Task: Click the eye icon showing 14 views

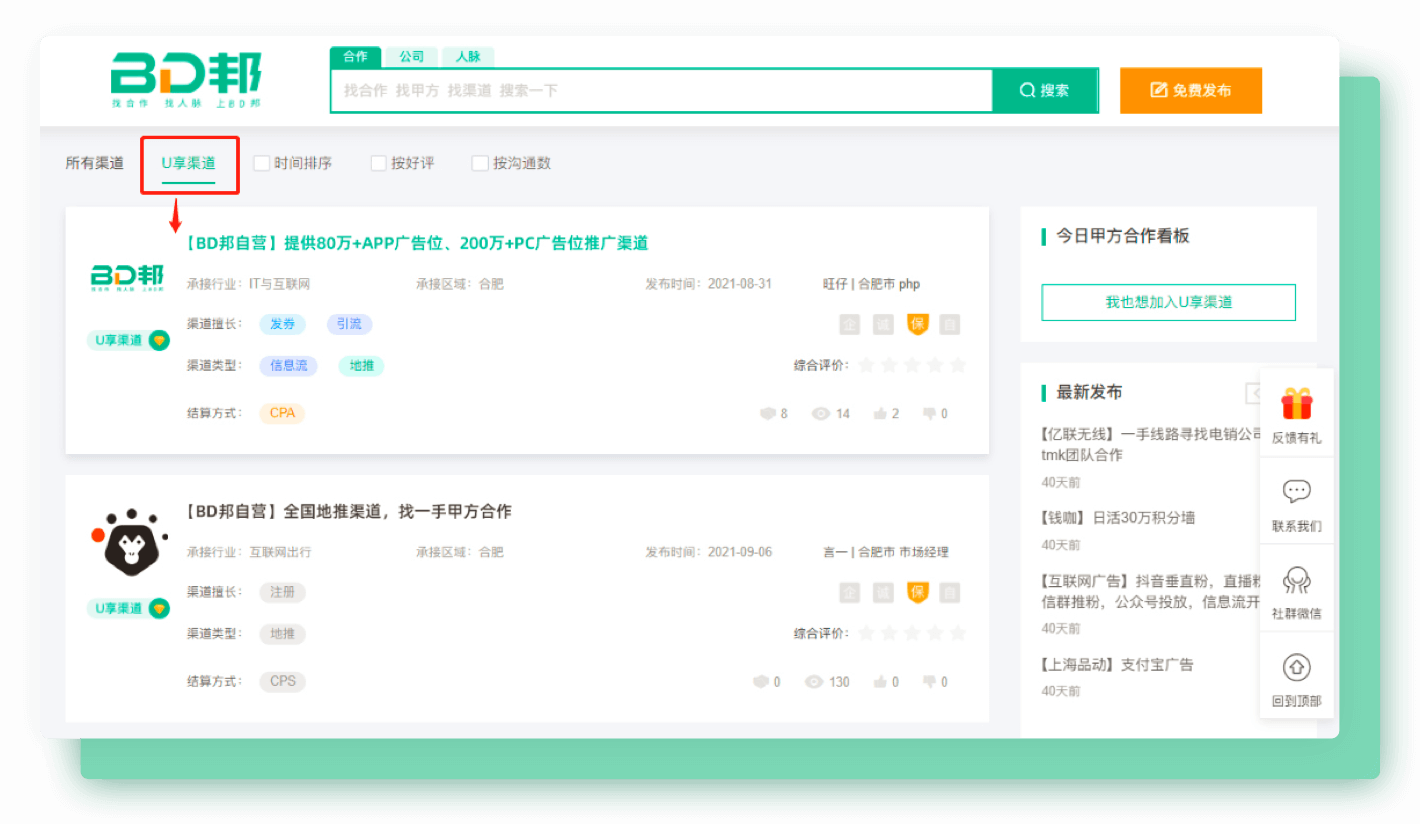Action: tap(821, 413)
